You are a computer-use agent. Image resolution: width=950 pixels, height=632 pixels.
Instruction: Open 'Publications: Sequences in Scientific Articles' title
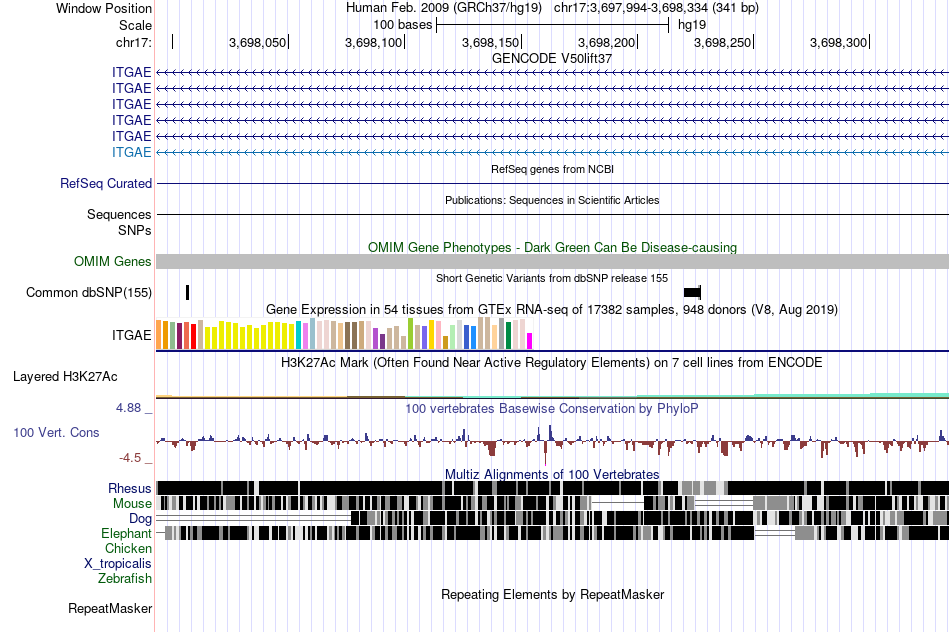(x=552, y=200)
